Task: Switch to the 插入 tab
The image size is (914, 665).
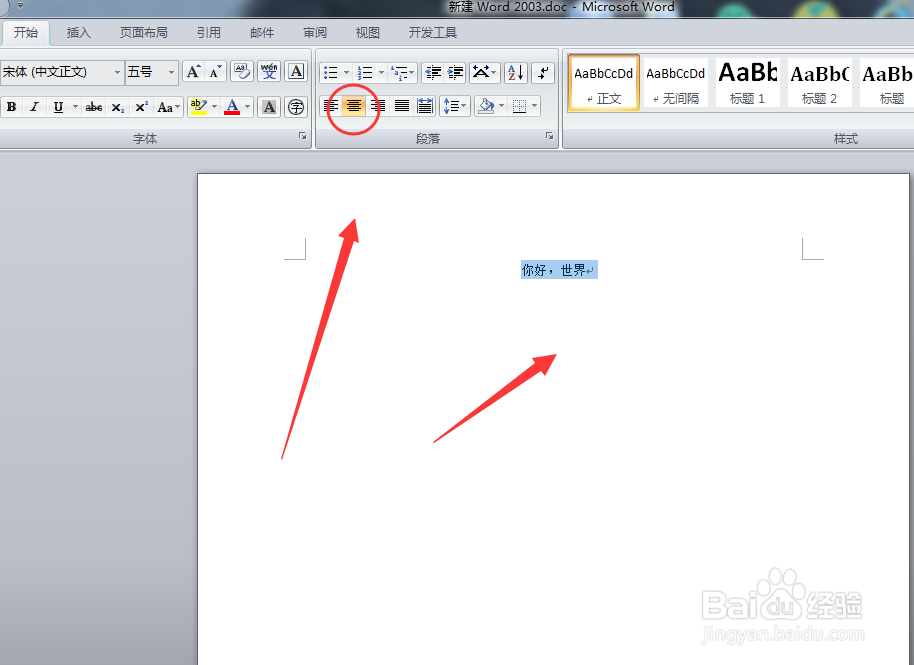Action: click(x=79, y=33)
